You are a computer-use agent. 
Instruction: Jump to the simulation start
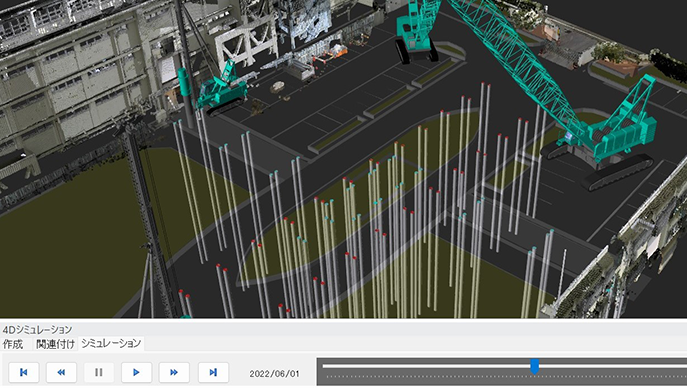tap(24, 372)
